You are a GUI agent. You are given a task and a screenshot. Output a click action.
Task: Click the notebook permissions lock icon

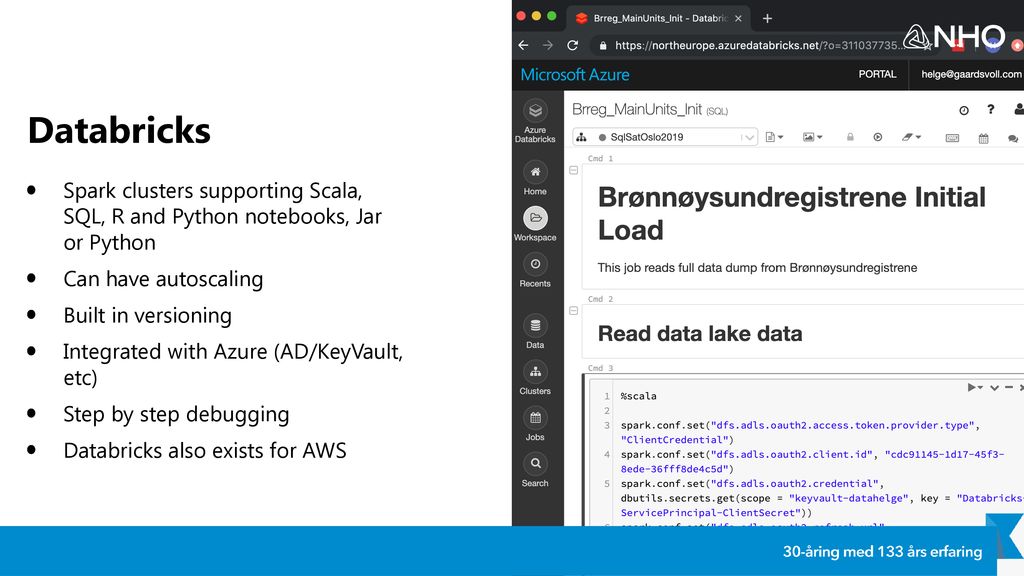(x=850, y=137)
